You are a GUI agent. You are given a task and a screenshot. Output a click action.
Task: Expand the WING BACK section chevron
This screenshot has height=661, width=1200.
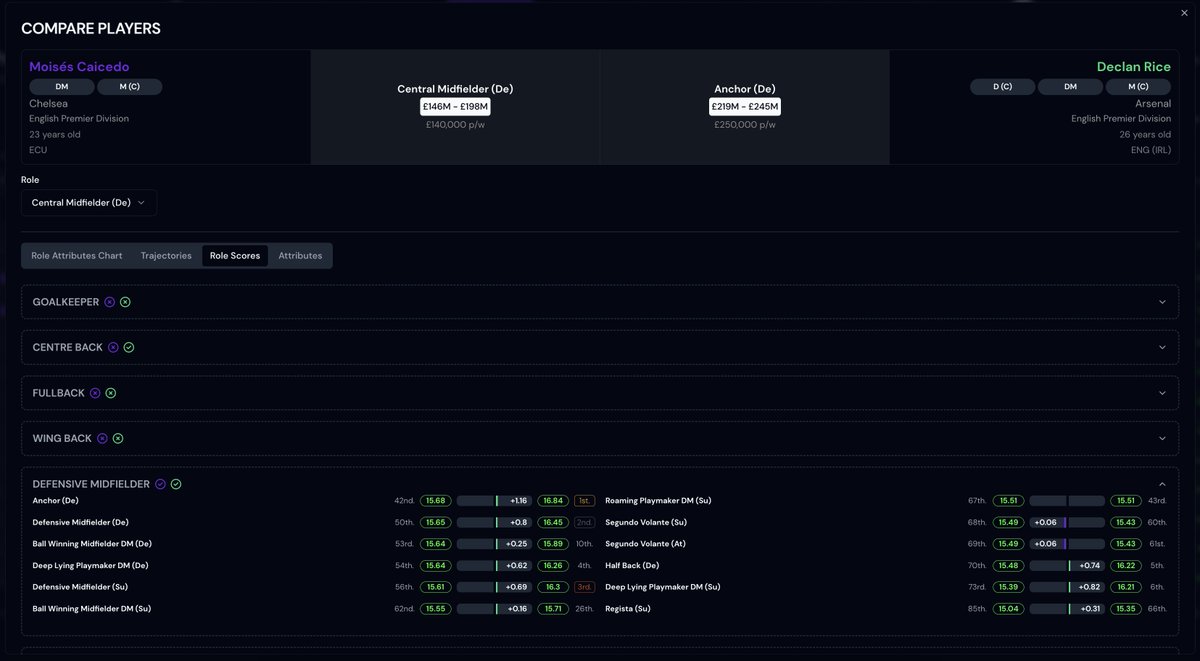pyautogui.click(x=1162, y=438)
